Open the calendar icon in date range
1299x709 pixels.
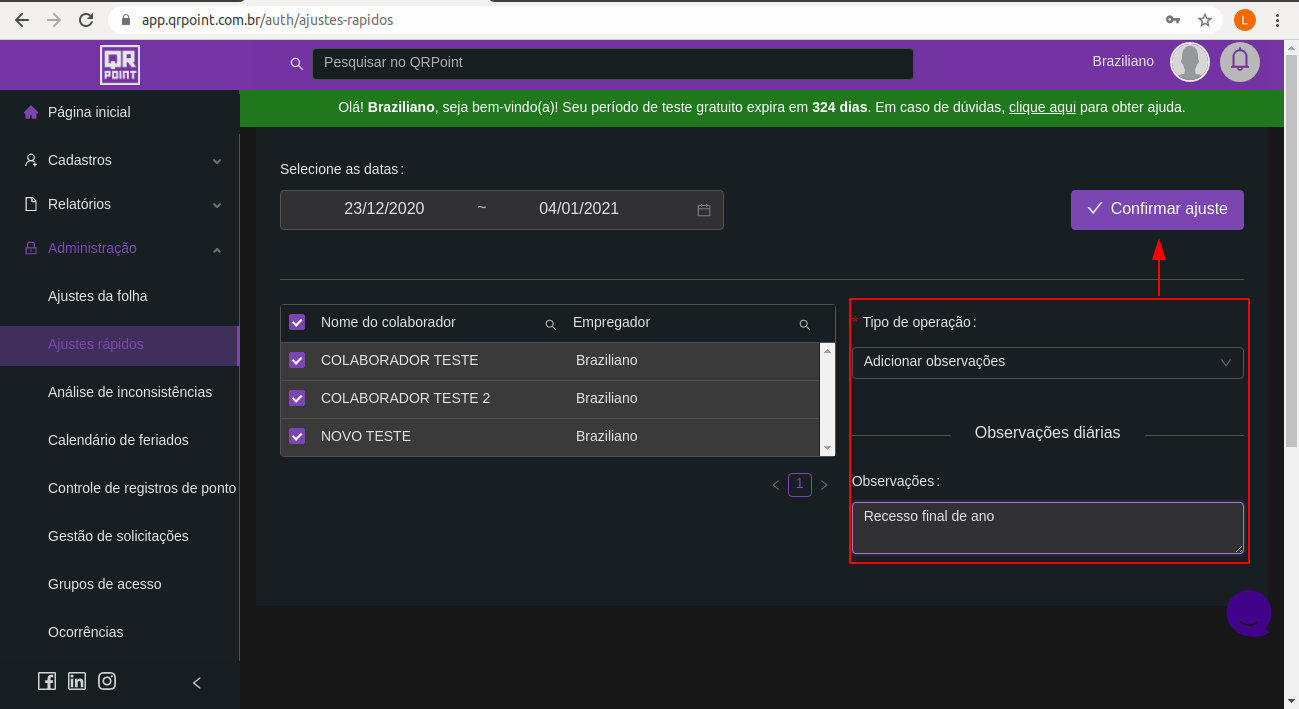(704, 210)
